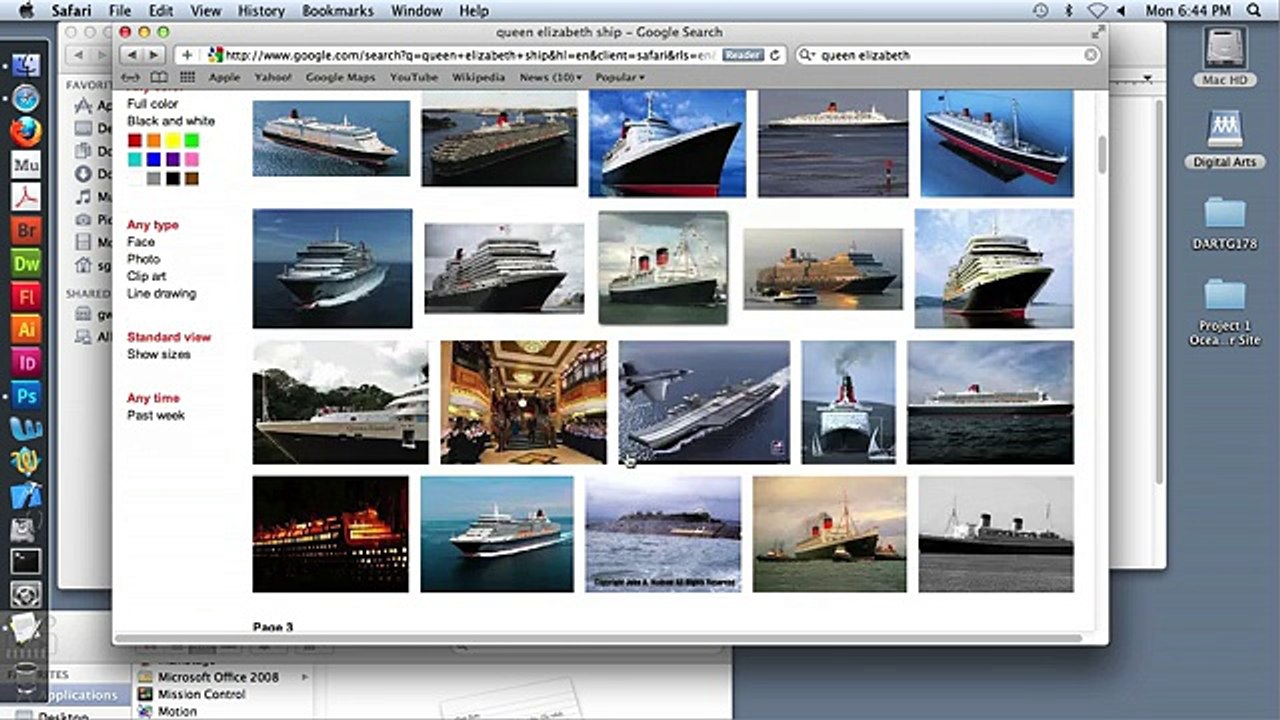Click the Safari address bar URL
Image resolution: width=1280 pixels, height=720 pixels.
(468, 56)
